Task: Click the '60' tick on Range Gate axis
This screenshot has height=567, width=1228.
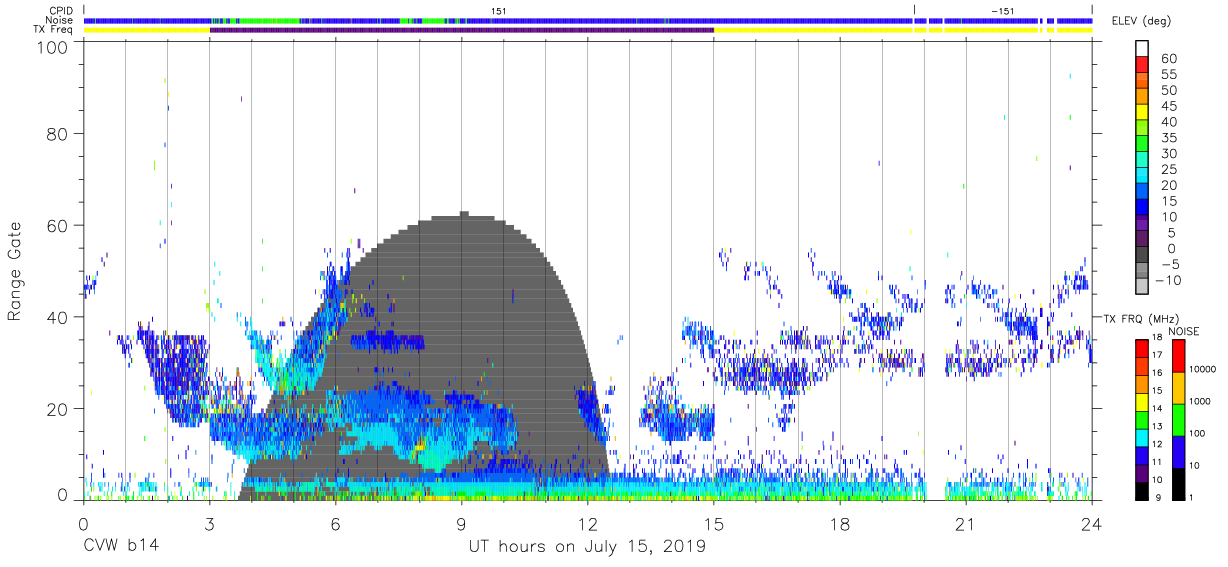Action: (x=58, y=225)
